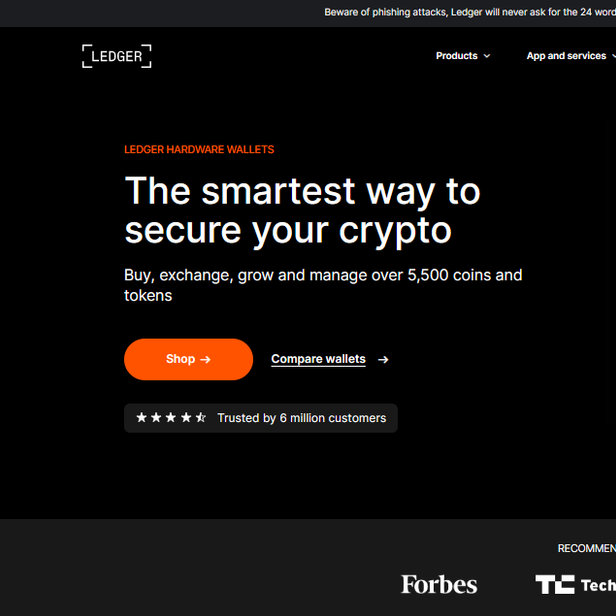This screenshot has width=616, height=616.
Task: Click the half-filled fifth rating star
Action: 201,418
